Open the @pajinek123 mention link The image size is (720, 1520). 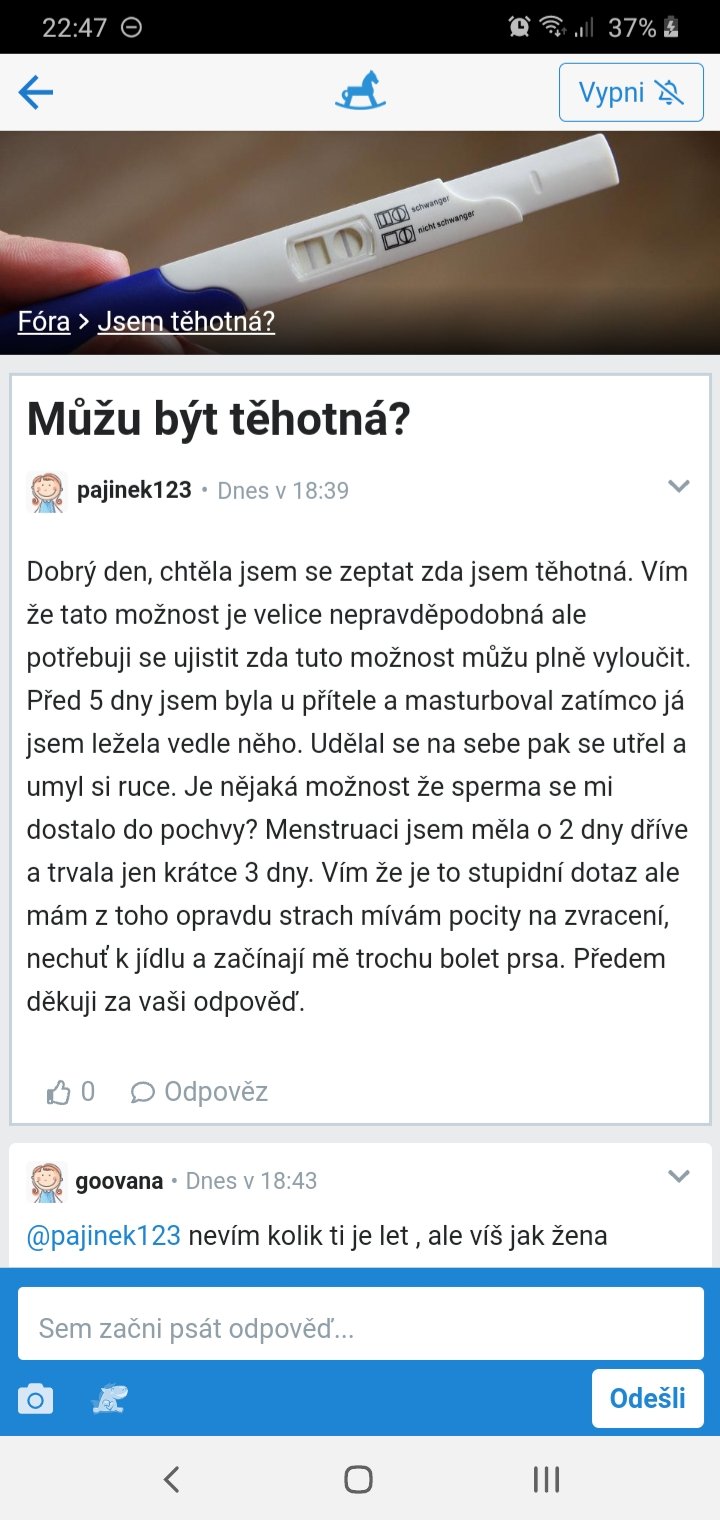click(x=103, y=1235)
